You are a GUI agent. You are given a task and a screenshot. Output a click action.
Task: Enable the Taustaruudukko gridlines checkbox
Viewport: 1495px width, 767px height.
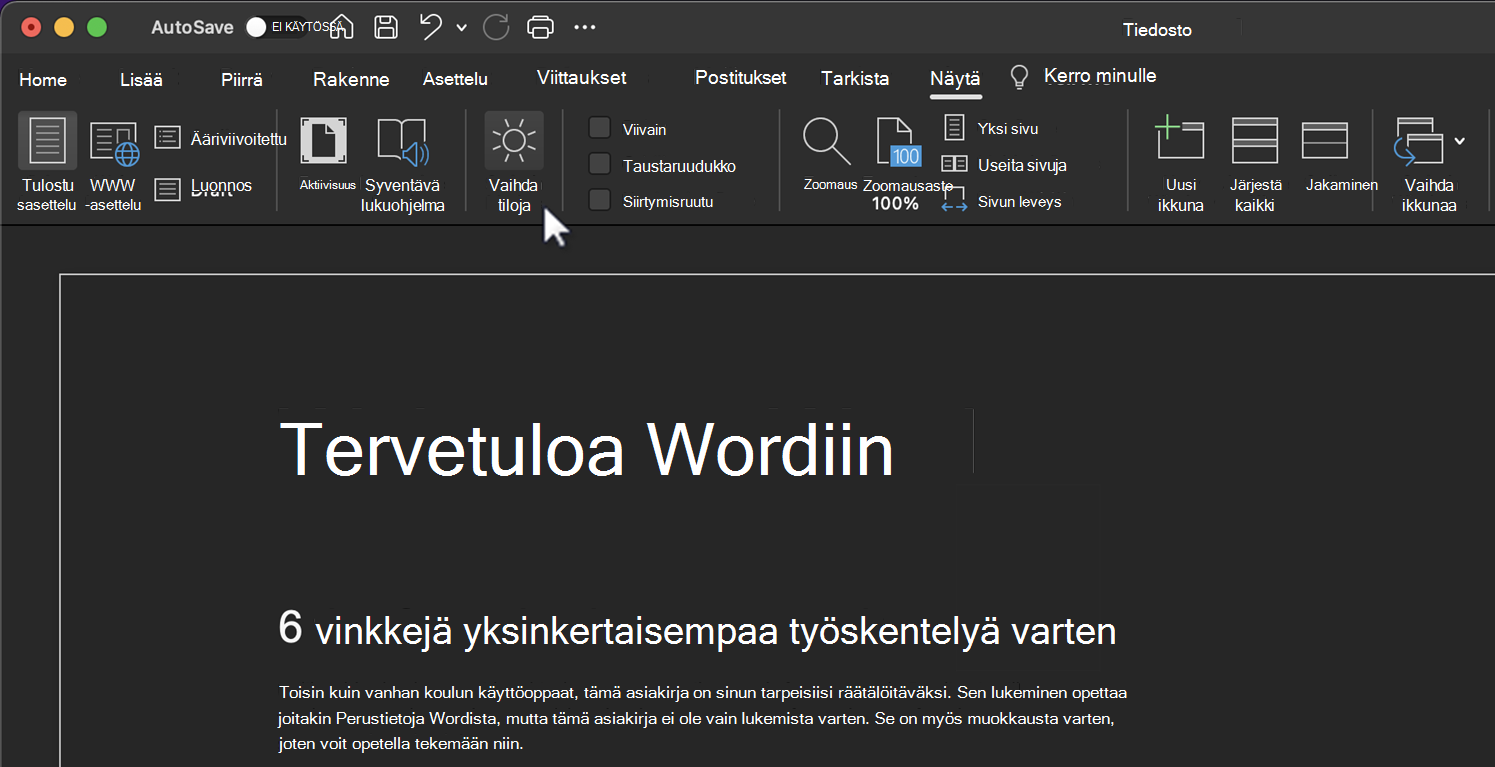point(600,164)
